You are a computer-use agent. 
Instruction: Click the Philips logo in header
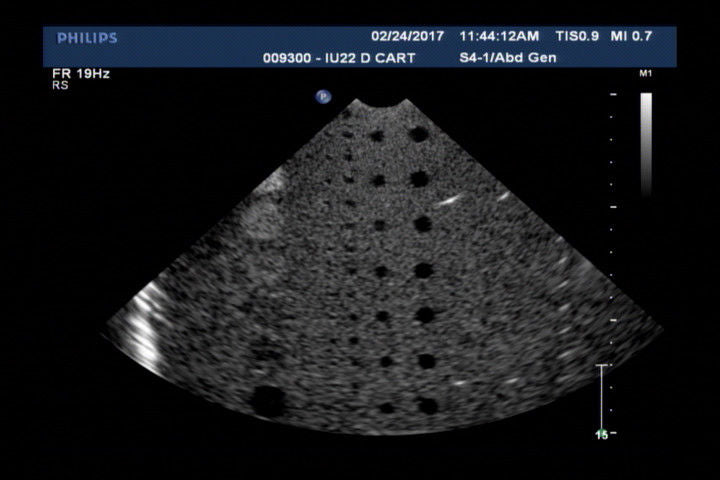[87, 38]
